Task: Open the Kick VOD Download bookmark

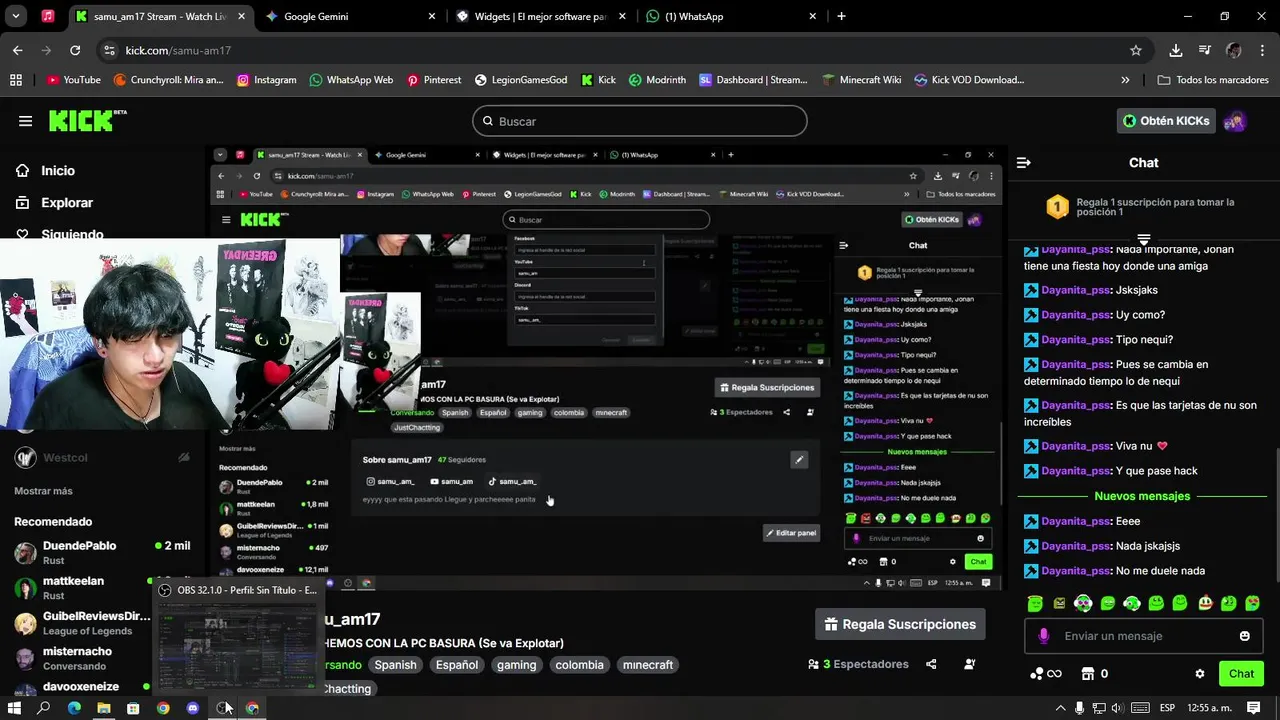Action: coord(969,80)
